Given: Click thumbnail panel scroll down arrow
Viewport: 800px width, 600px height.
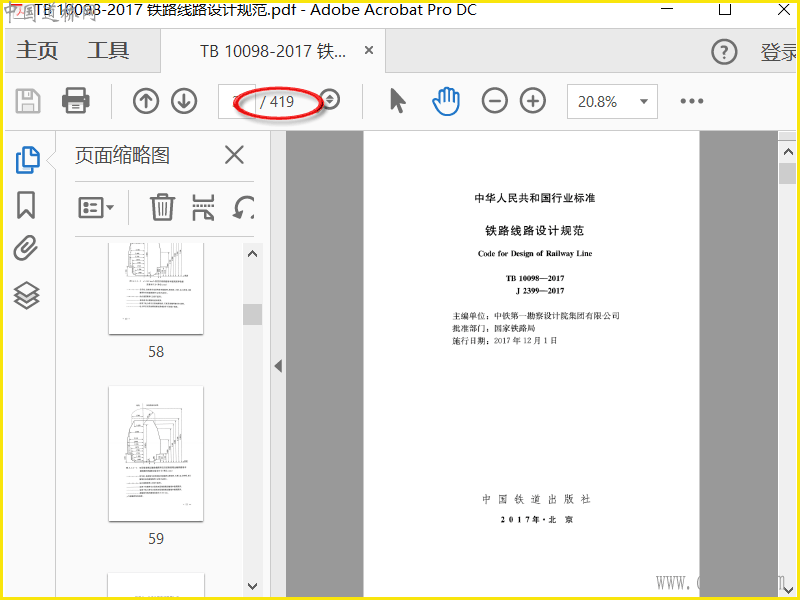Looking at the screenshot, I should (x=252, y=586).
